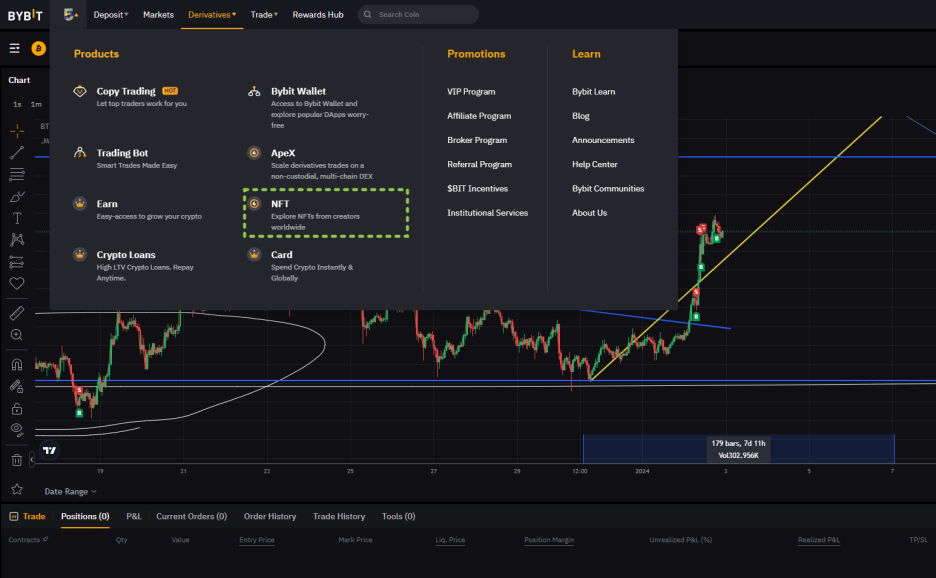
Task: Open Bybit Learn link
Action: tap(593, 91)
